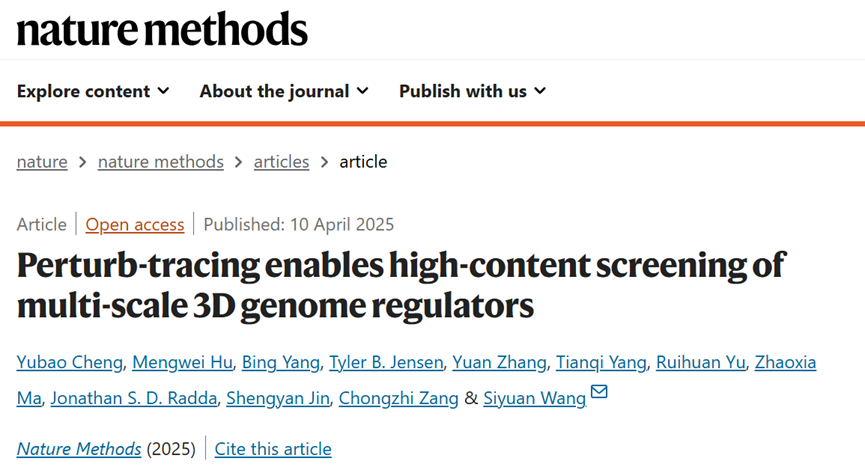865x473 pixels.
Task: Open the Nature Methods journal citation link
Action: tap(79, 449)
